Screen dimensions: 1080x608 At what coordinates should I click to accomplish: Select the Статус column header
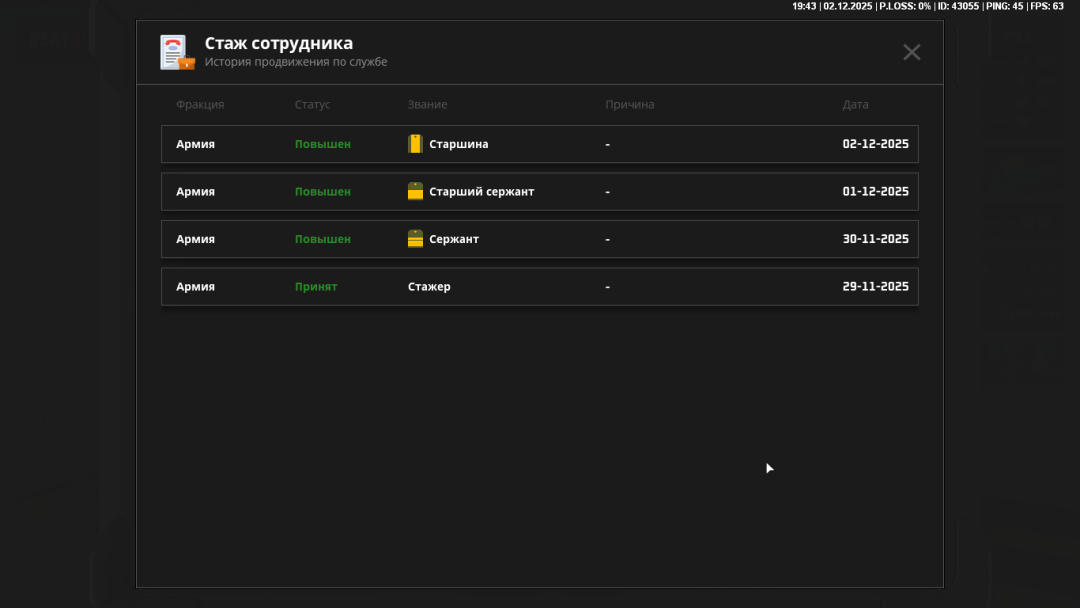312,105
